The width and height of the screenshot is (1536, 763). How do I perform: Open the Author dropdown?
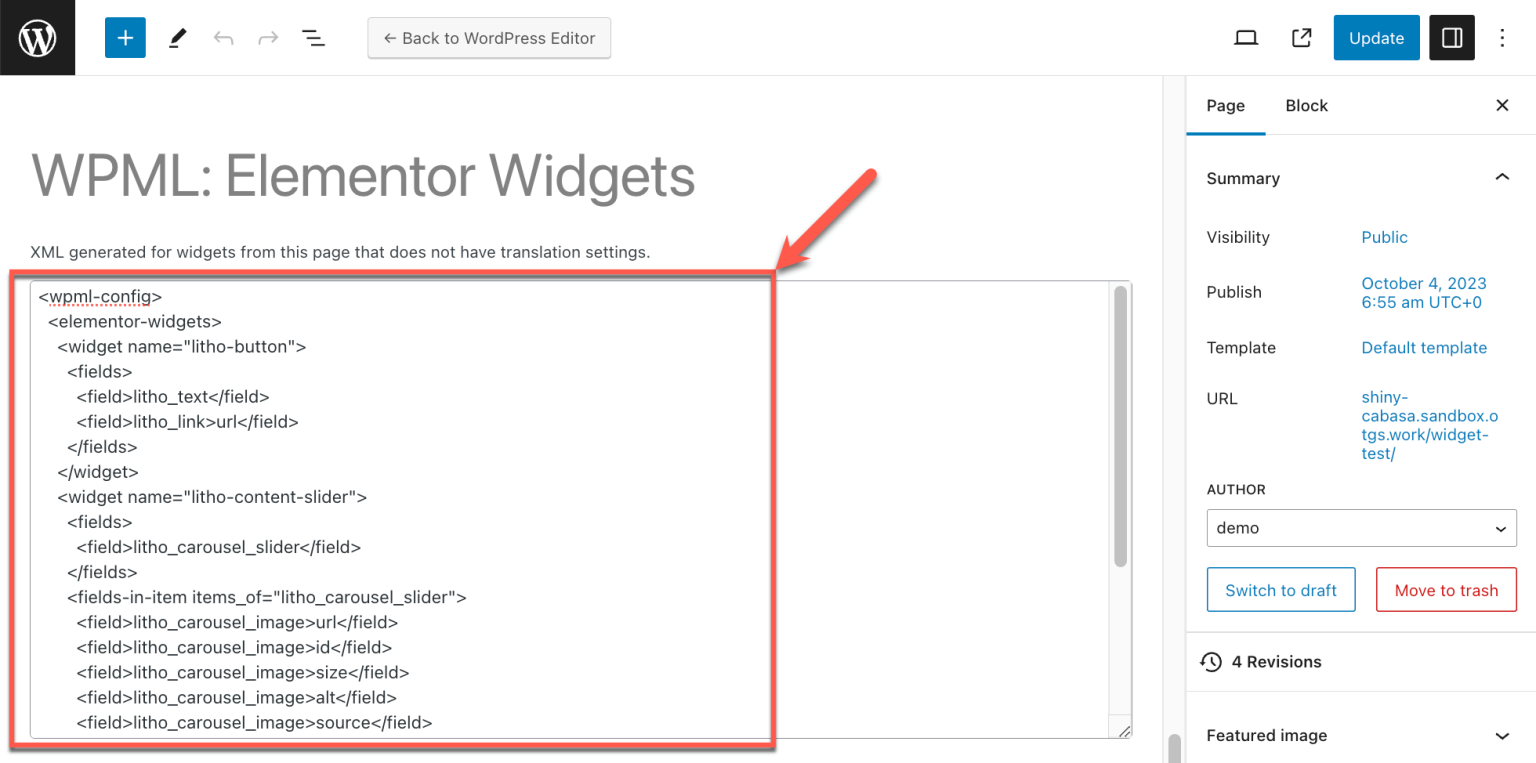coord(1361,528)
